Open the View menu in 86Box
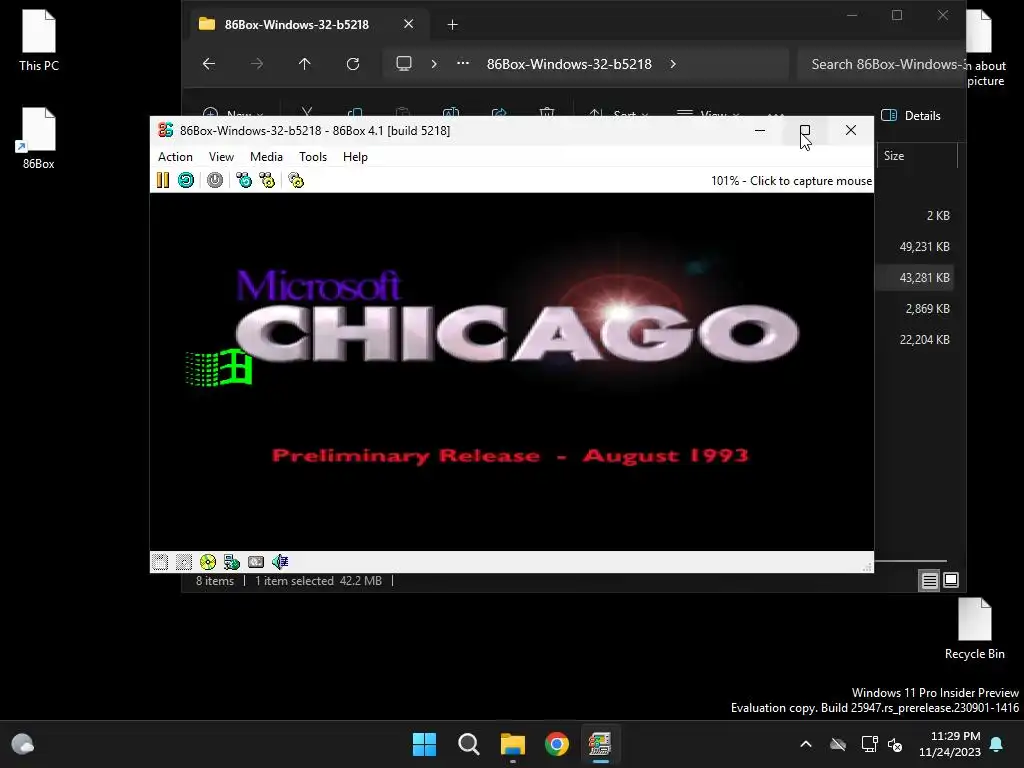Viewport: 1024px width, 768px height. click(221, 157)
